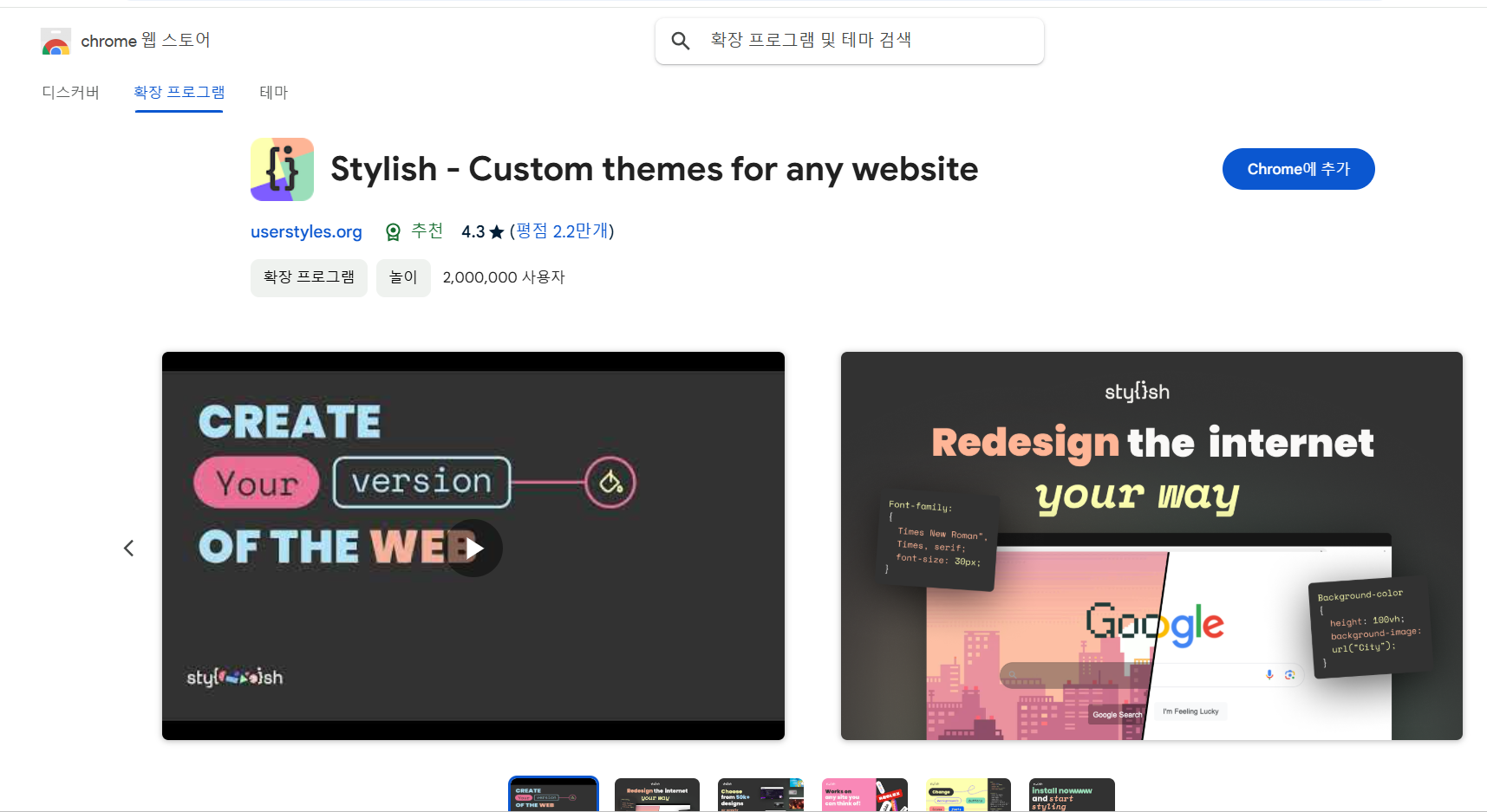Screen dimensions: 1487x812
Task: Select the first 'Create your version' thumbnail
Action: (553, 795)
